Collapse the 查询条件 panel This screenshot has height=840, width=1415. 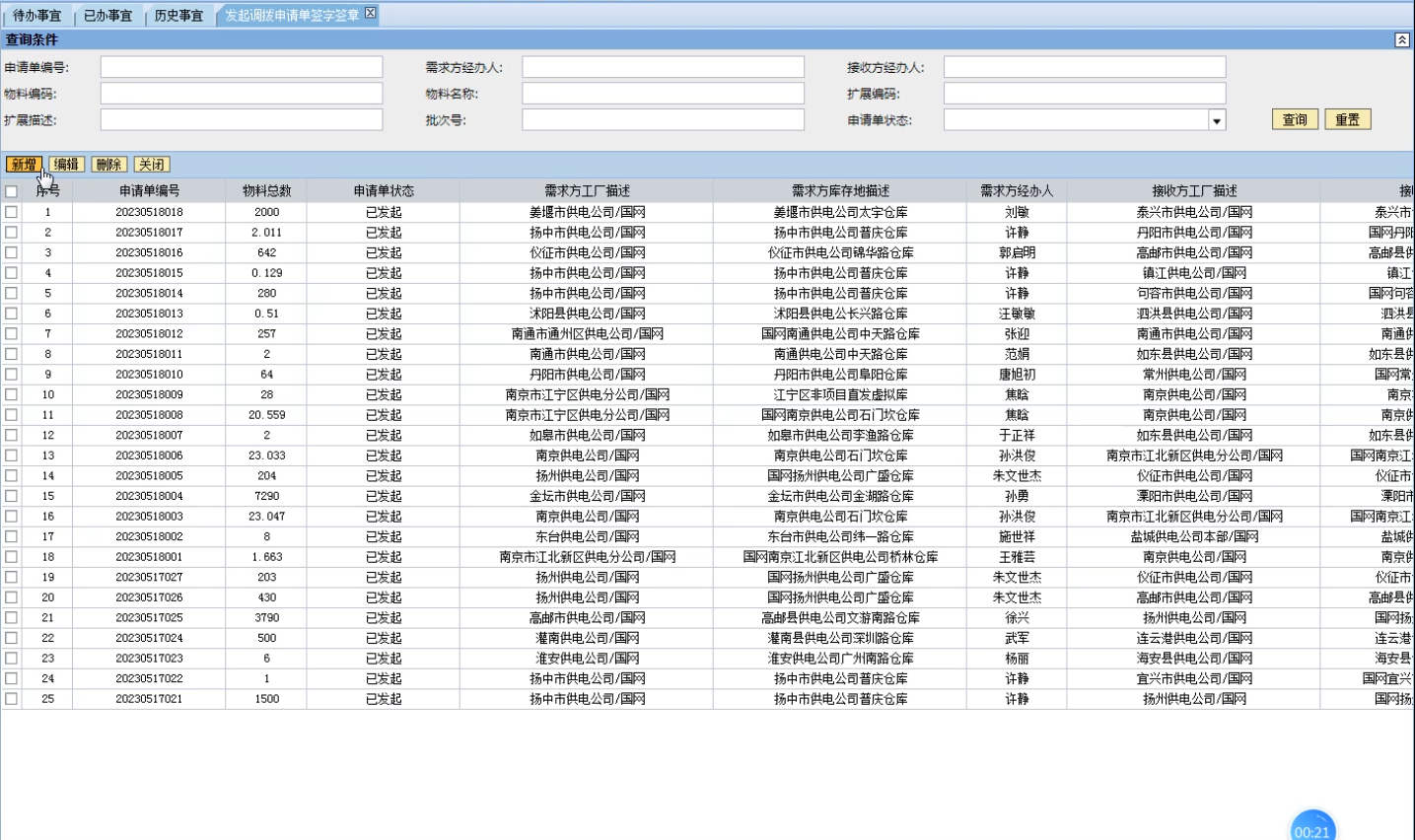point(1401,39)
